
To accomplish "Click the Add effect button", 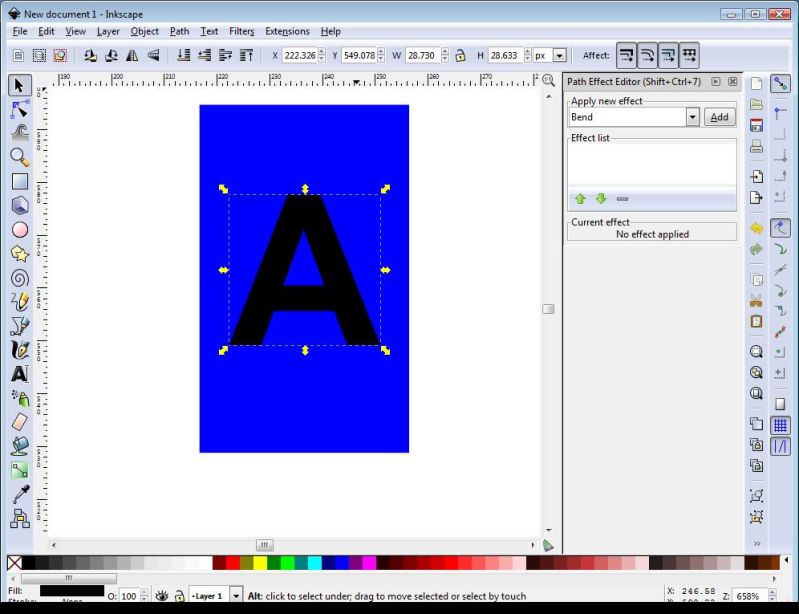I will point(720,117).
